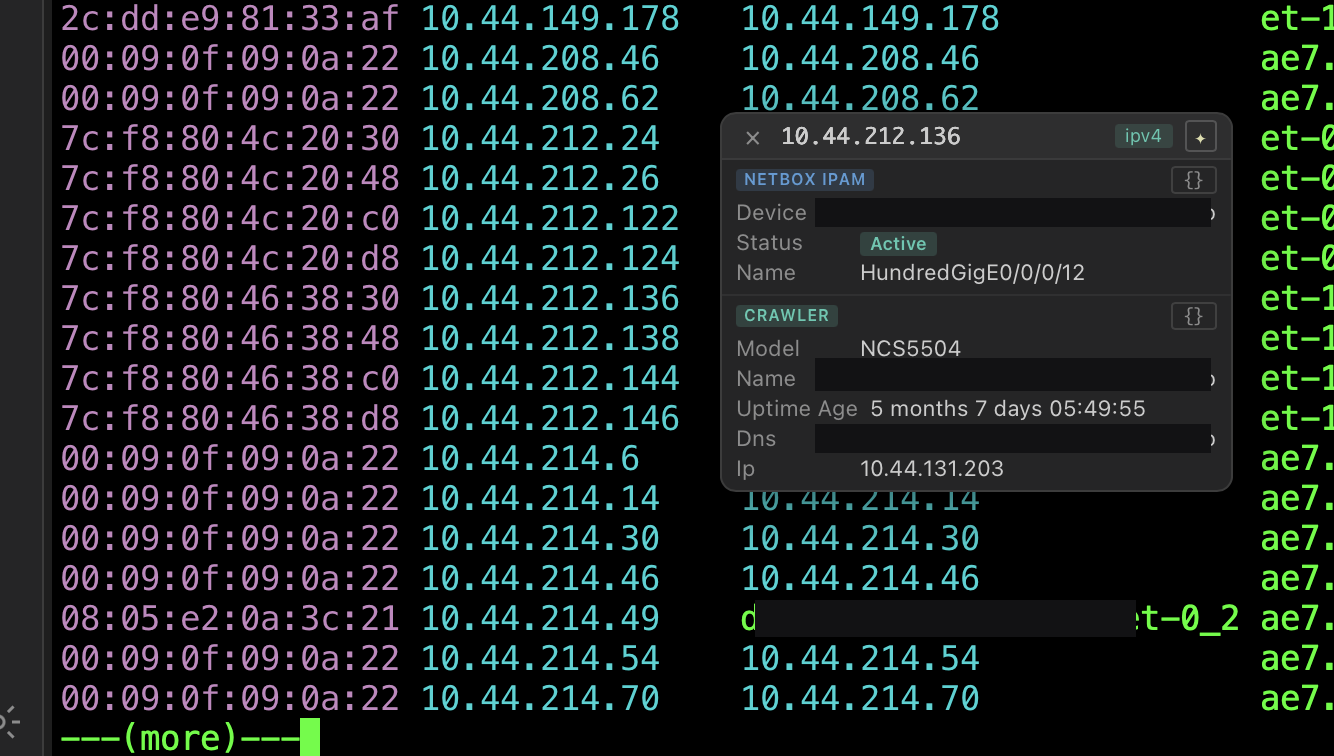Click terminal IP address 10.44.212.122
This screenshot has height=756, width=1334.
(x=550, y=218)
